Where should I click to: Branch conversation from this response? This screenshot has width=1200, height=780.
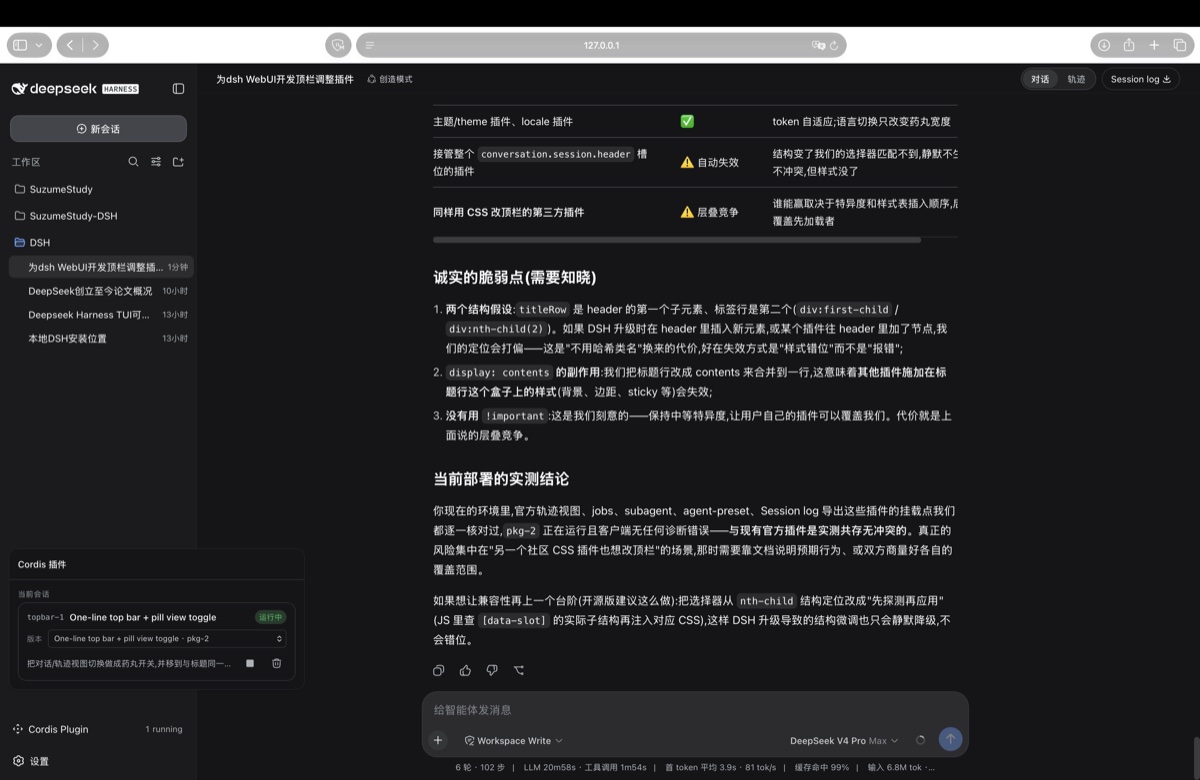(518, 670)
